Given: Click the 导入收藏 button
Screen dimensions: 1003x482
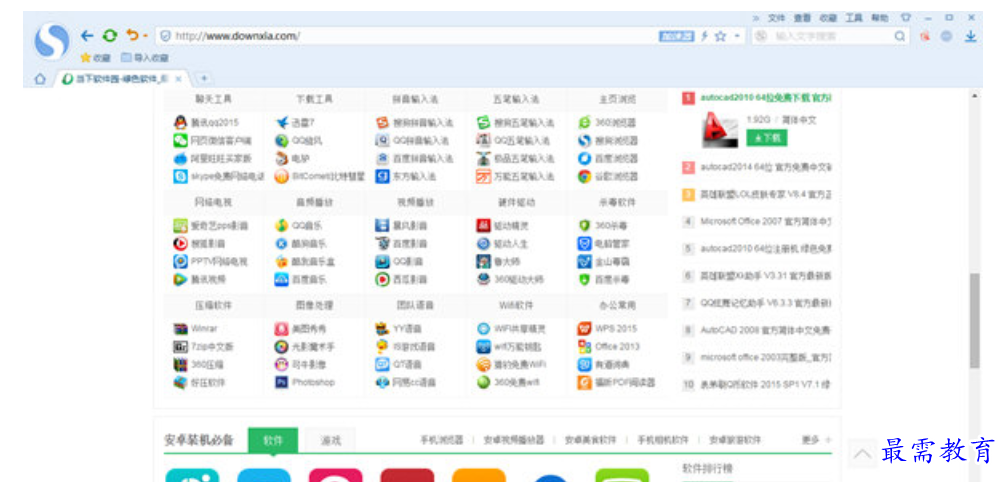Looking at the screenshot, I should pos(145,58).
